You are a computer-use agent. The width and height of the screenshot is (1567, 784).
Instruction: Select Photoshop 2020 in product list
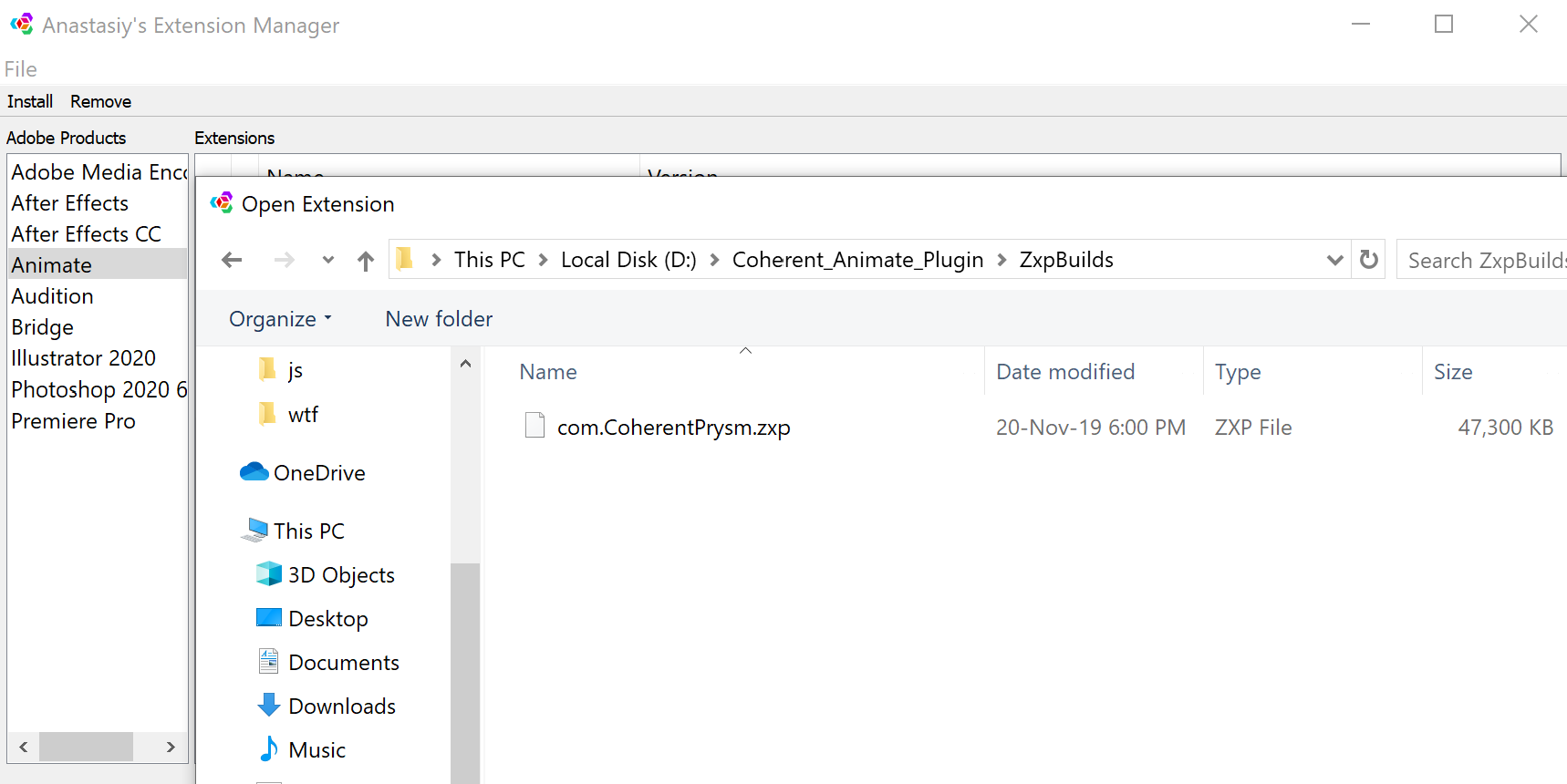(98, 389)
